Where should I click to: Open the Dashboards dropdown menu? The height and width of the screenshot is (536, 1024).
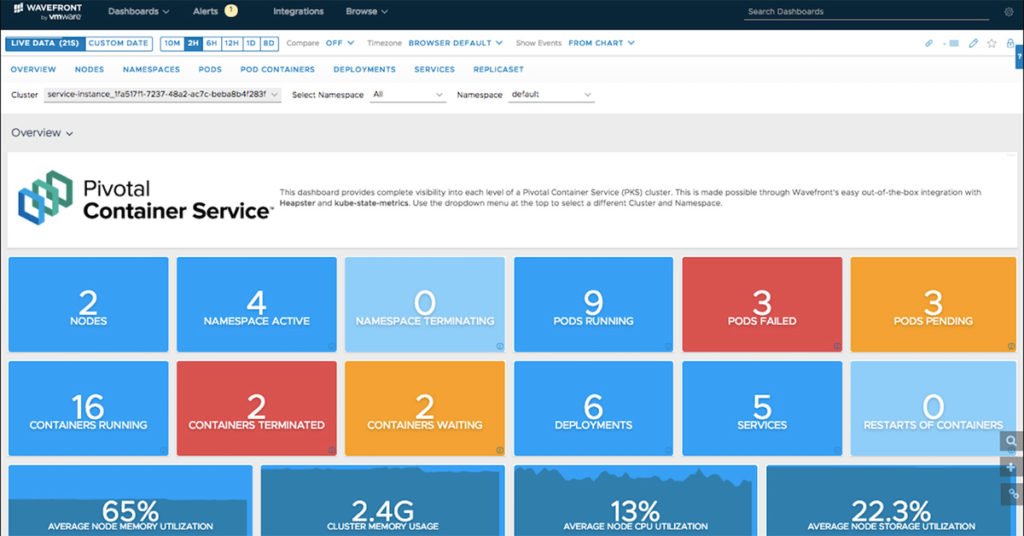(x=138, y=12)
